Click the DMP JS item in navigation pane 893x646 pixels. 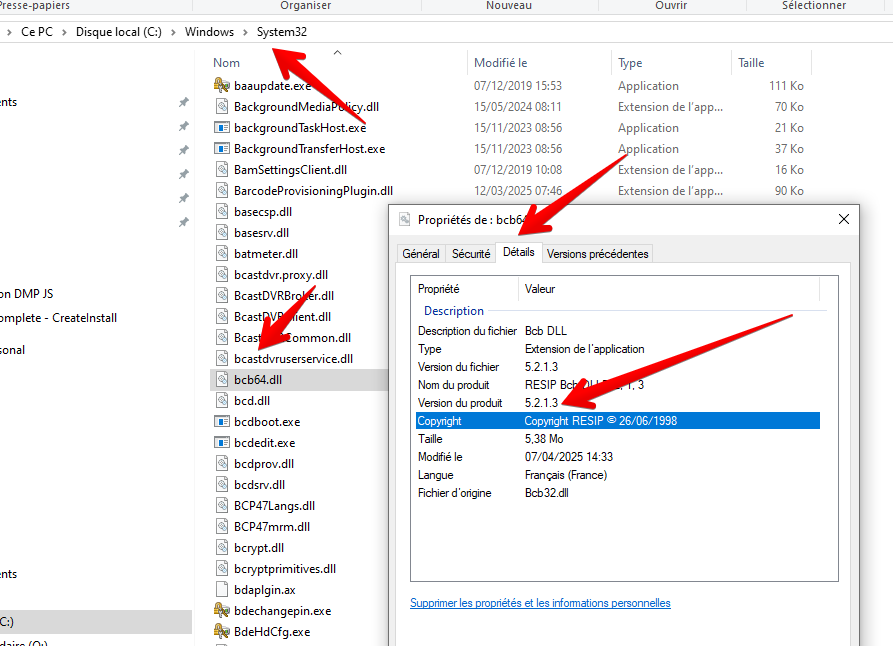26,294
